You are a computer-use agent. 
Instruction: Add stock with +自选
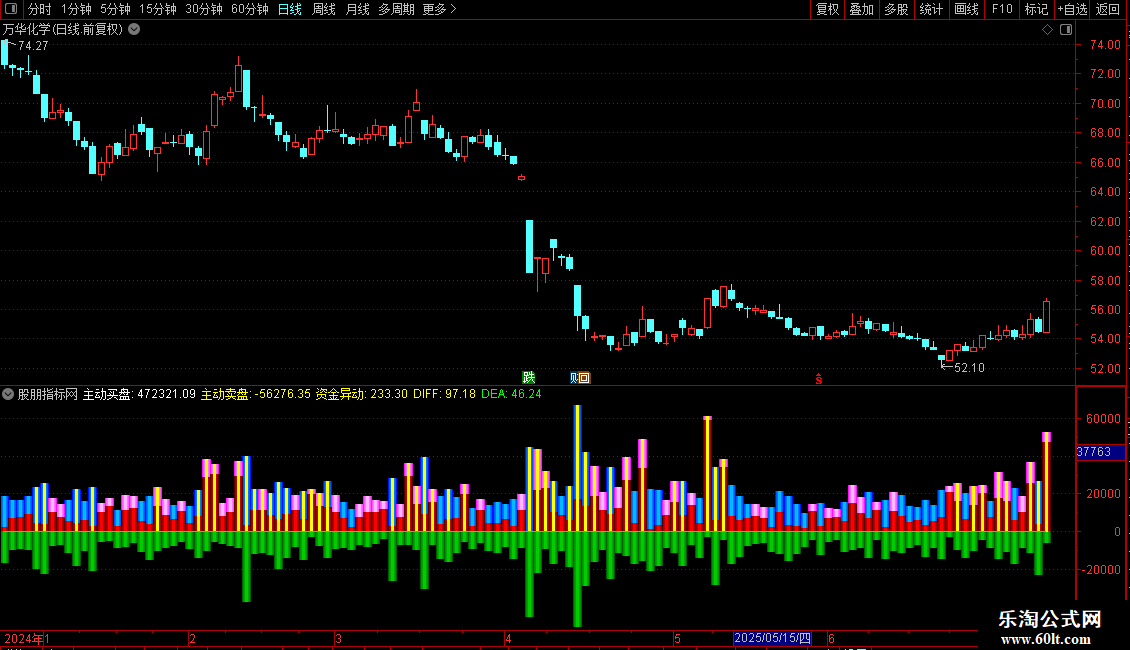pyautogui.click(x=1072, y=9)
